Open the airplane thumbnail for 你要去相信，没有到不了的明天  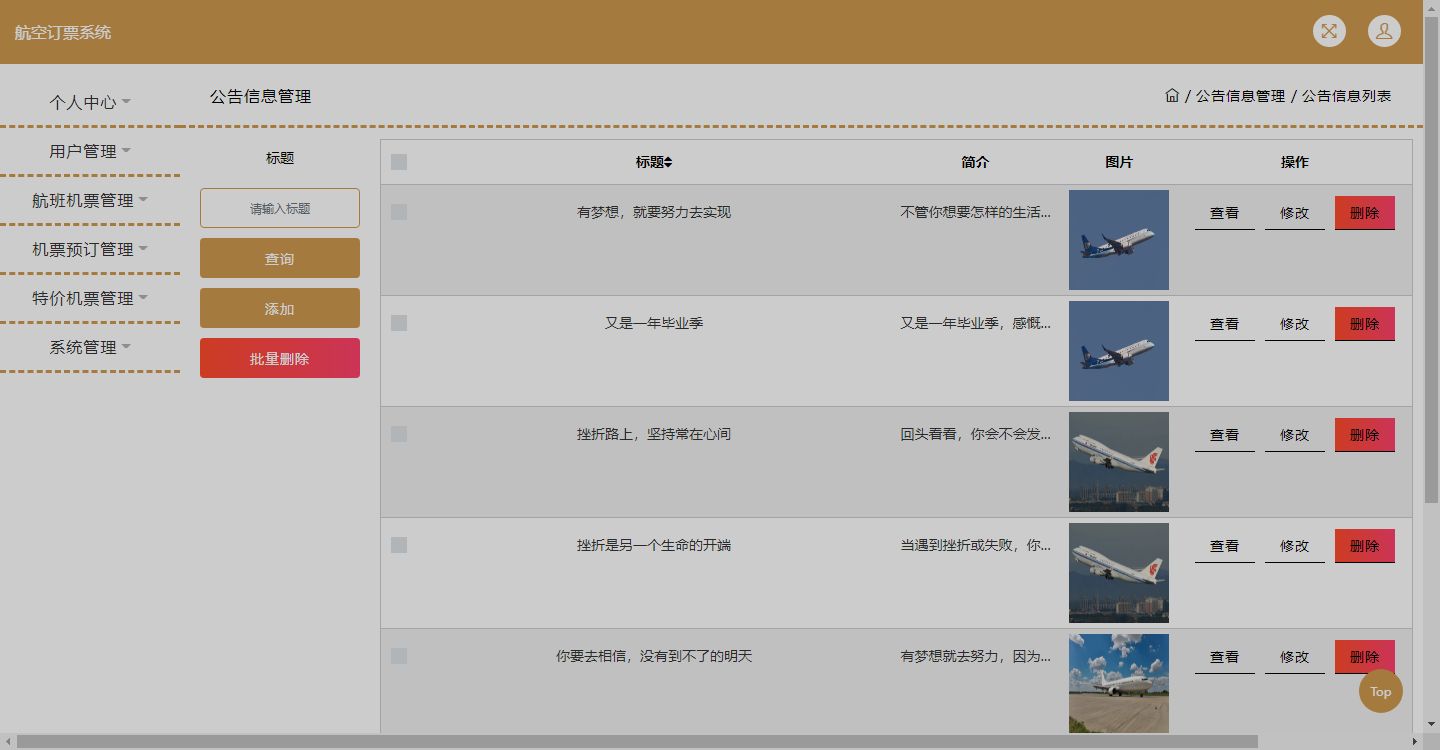[x=1118, y=683]
